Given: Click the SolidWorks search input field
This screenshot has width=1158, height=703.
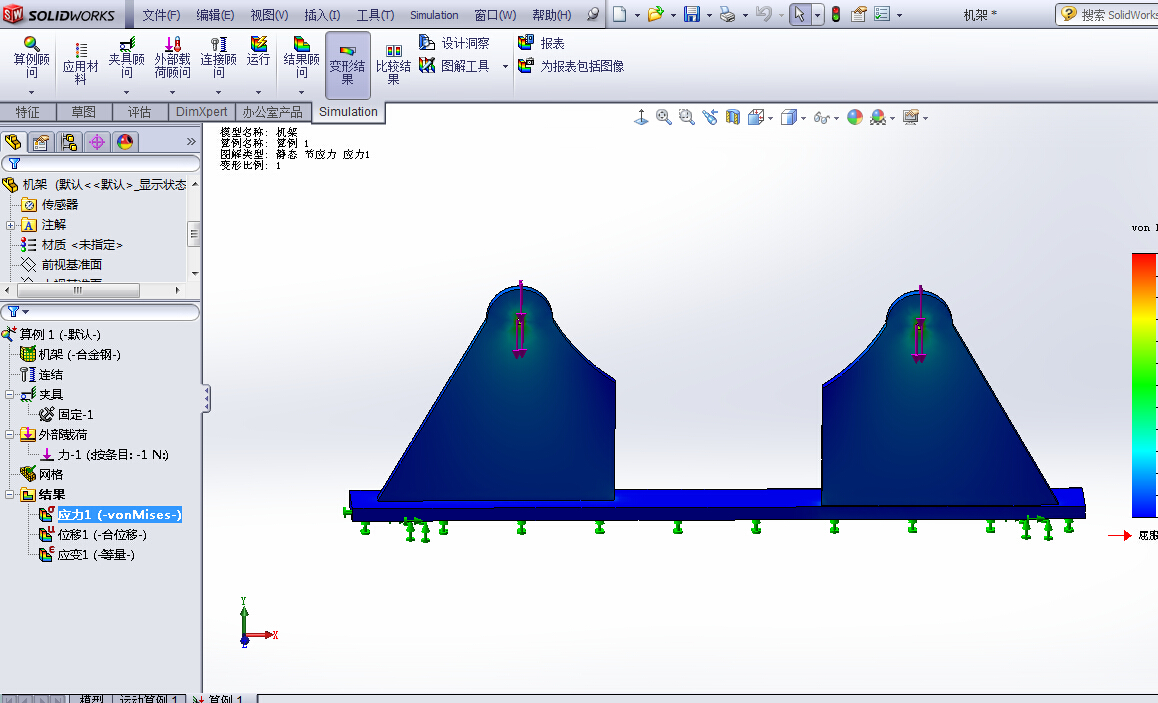Looking at the screenshot, I should point(1118,14).
